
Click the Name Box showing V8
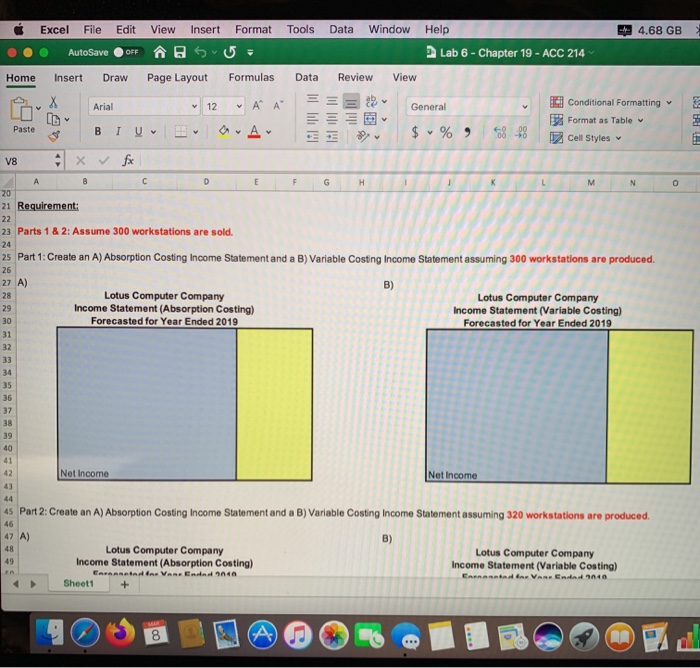point(28,161)
